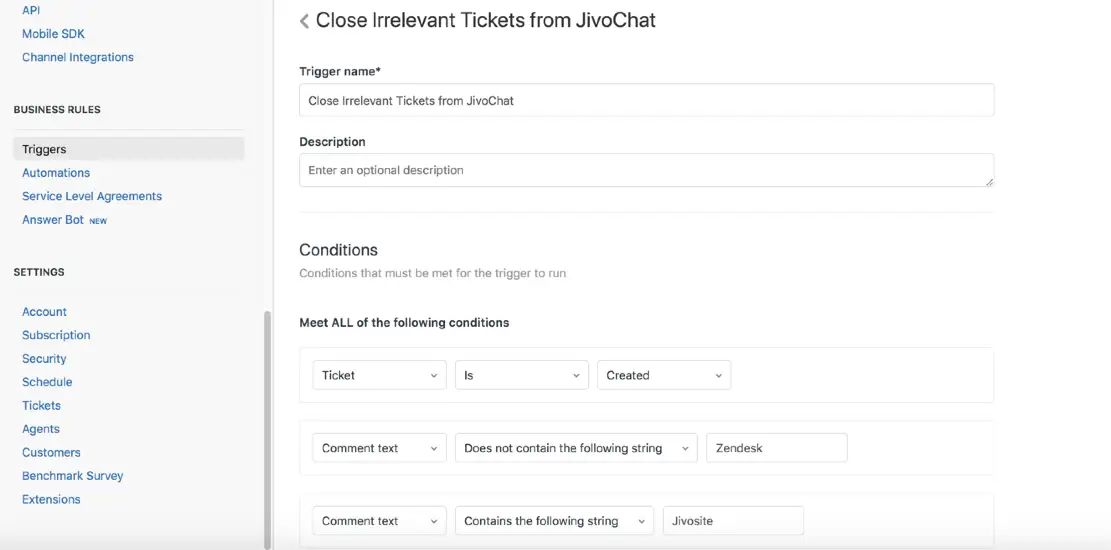1111x550 pixels.
Task: Click the Zendesk string input field
Action: point(776,448)
